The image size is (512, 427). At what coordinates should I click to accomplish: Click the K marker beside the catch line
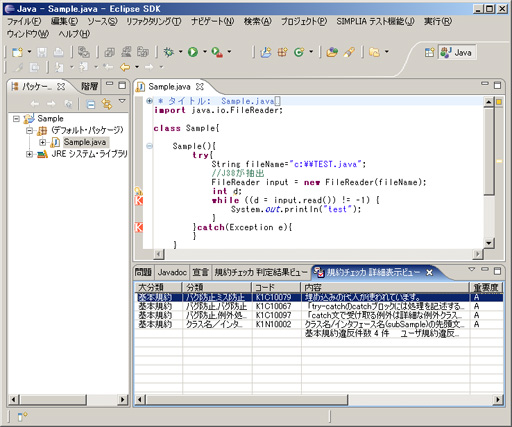click(138, 228)
